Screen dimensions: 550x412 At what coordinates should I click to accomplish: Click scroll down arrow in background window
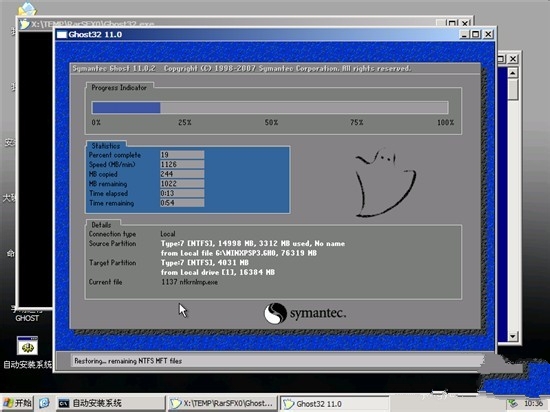512,336
